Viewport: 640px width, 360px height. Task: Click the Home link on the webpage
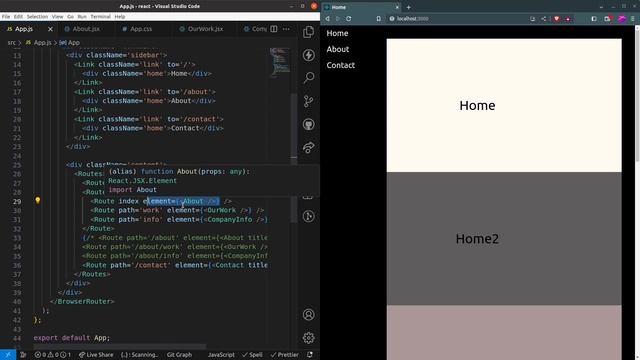click(x=337, y=33)
